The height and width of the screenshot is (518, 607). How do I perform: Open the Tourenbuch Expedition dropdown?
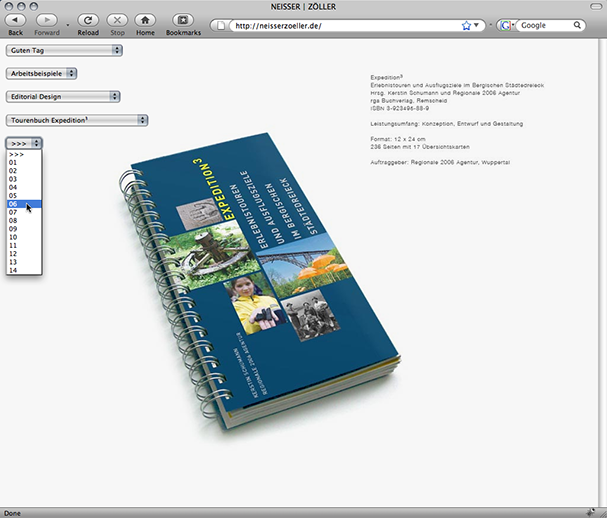tap(77, 120)
